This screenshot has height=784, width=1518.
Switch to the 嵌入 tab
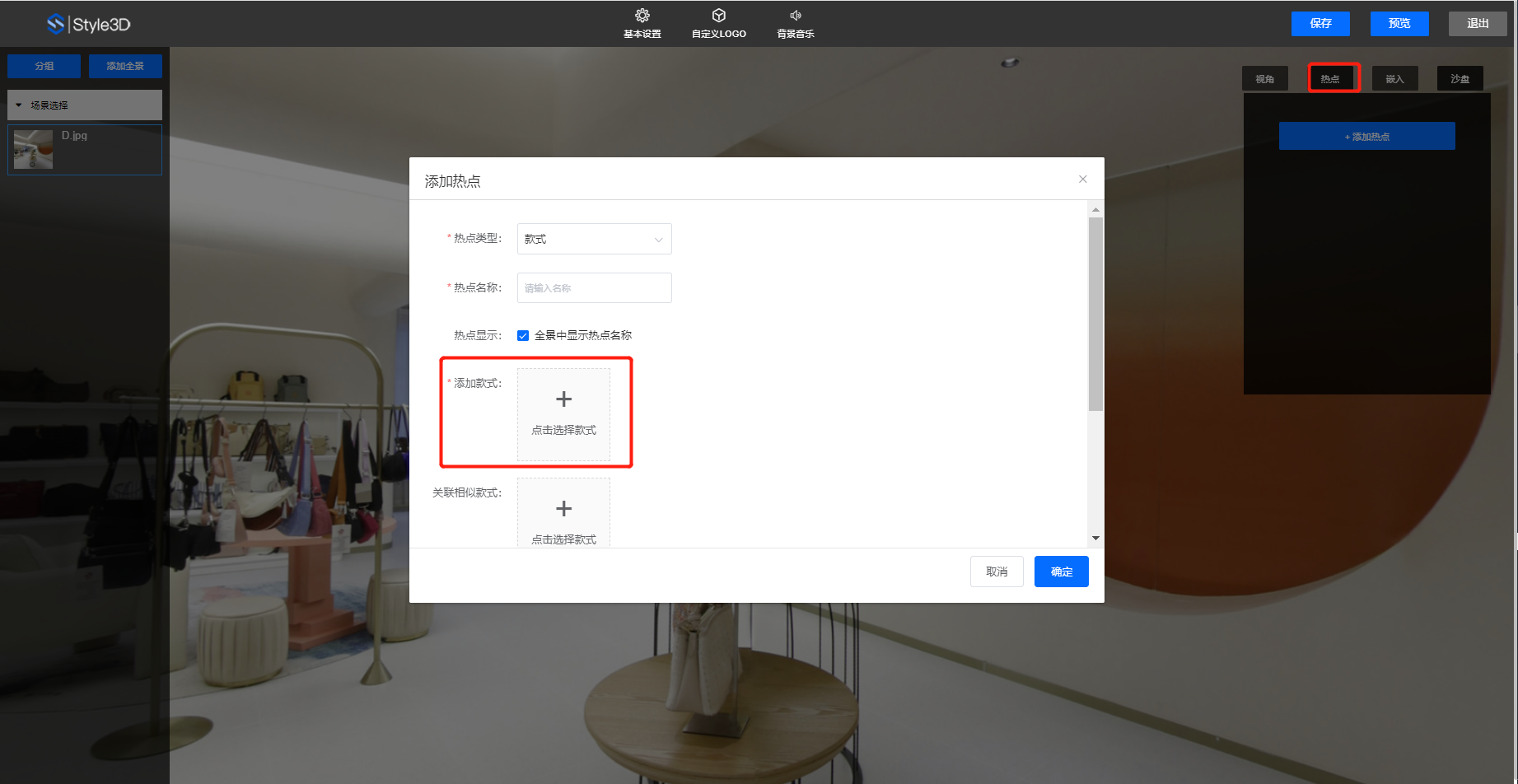1394,79
